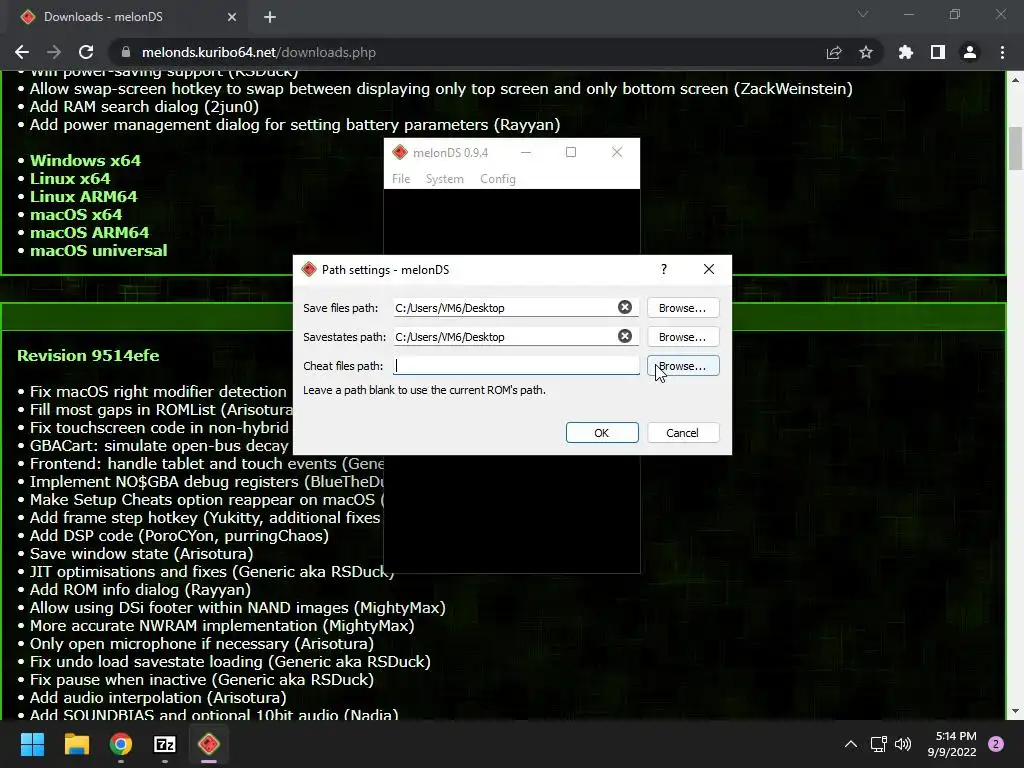Share this page icon in address bar
The width and height of the screenshot is (1024, 768).
pyautogui.click(x=834, y=52)
